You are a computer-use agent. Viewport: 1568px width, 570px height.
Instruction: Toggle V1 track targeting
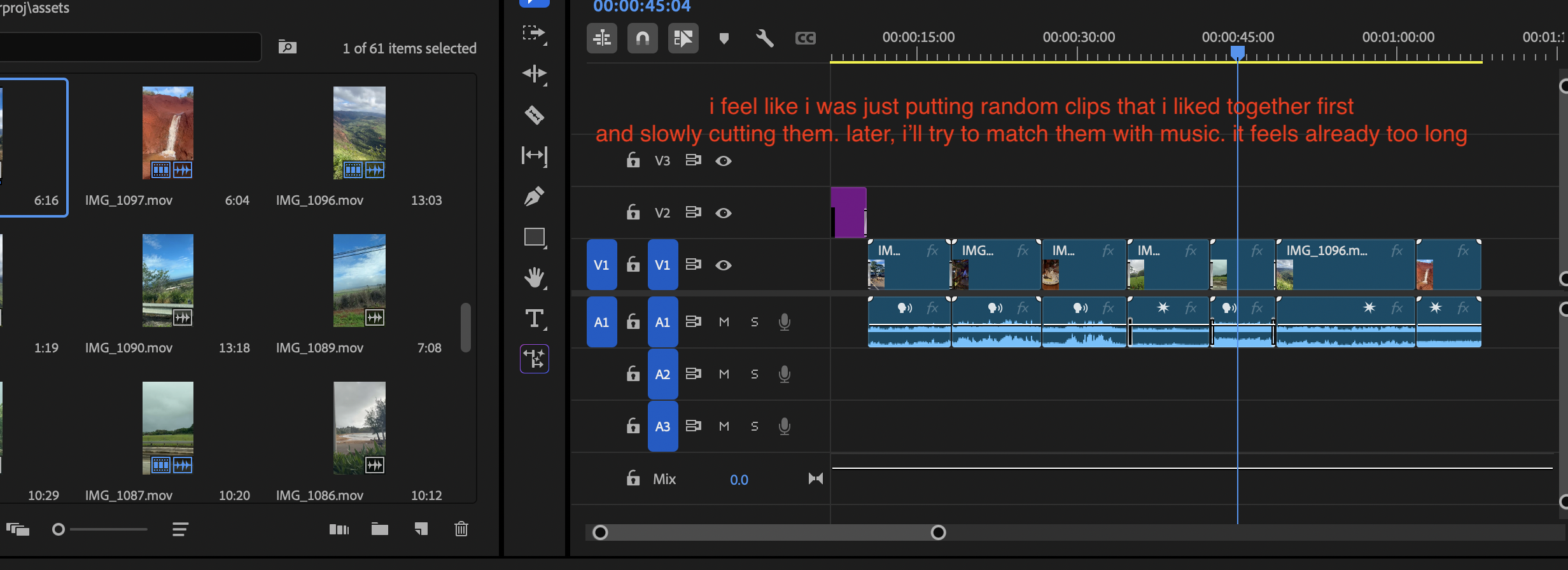[662, 265]
